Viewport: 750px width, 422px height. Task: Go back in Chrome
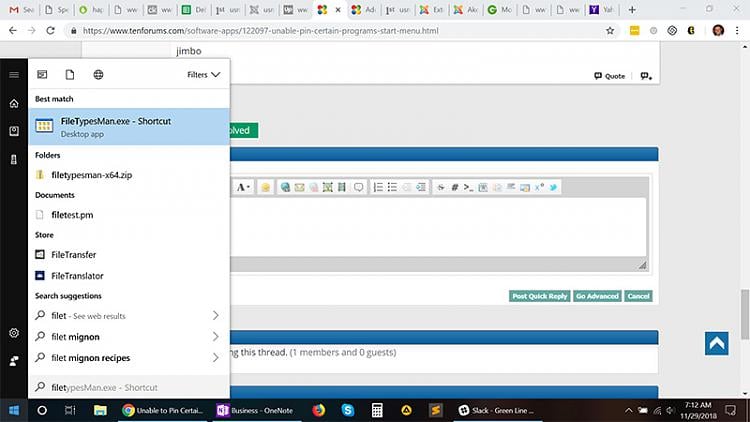click(x=13, y=31)
